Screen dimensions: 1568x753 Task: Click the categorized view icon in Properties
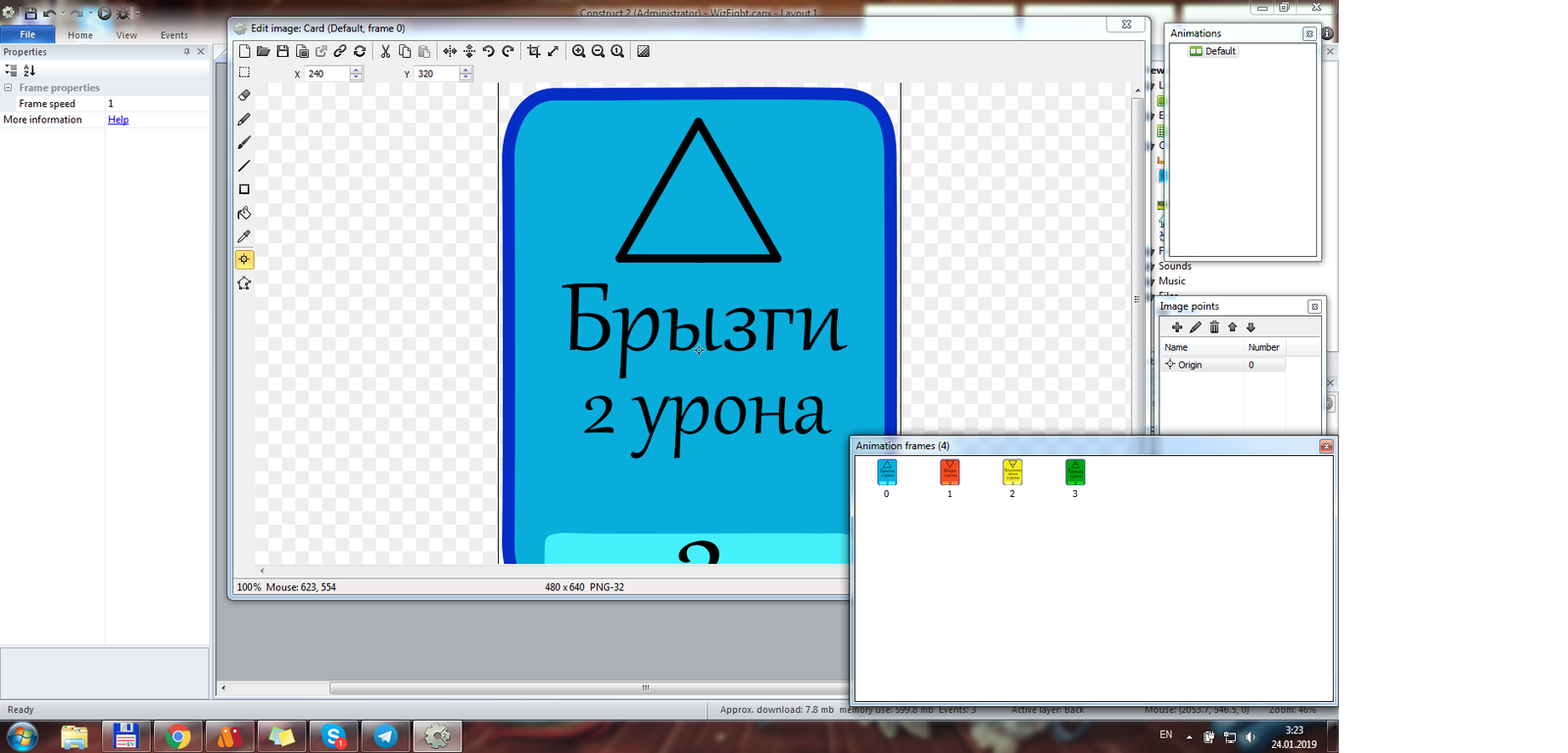11,71
